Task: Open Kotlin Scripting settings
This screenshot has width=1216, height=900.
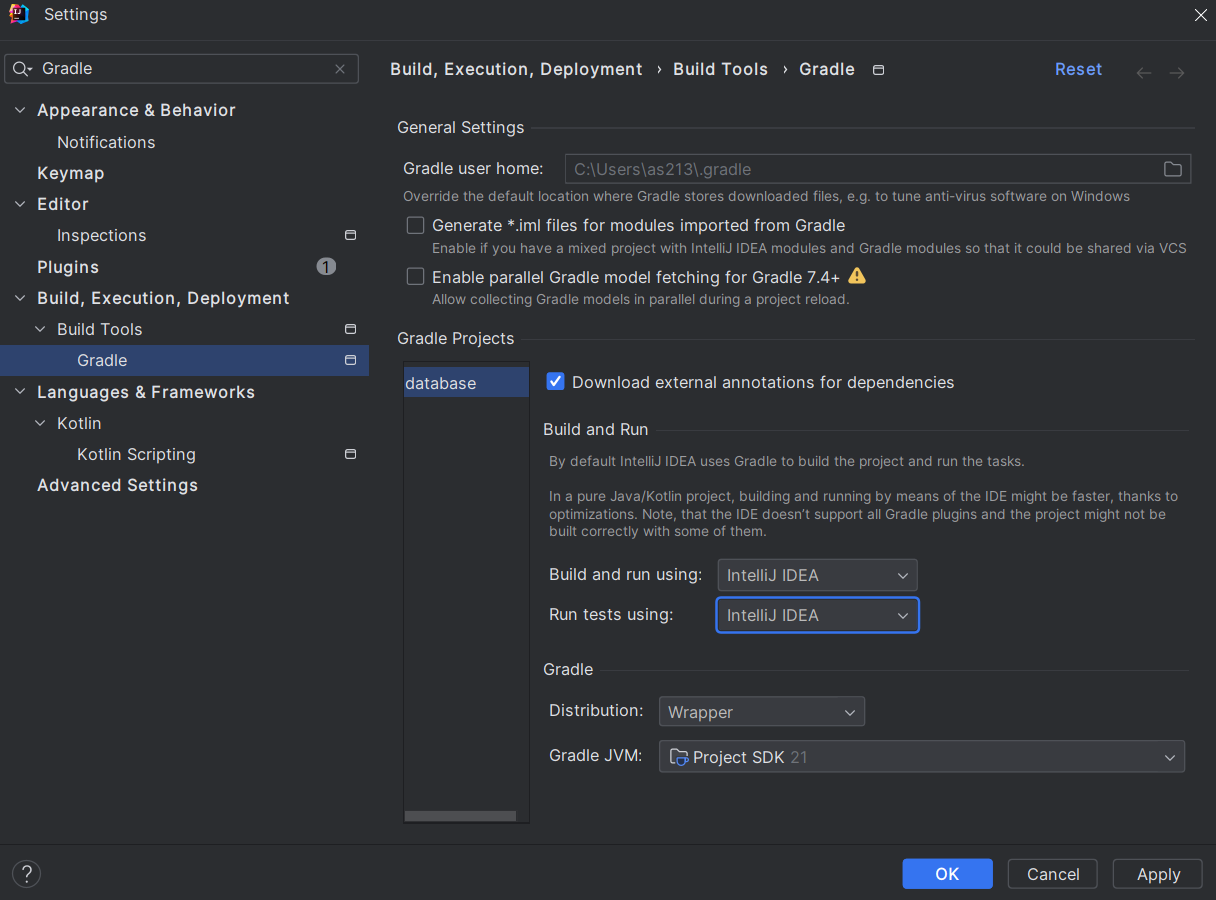Action: tap(136, 454)
